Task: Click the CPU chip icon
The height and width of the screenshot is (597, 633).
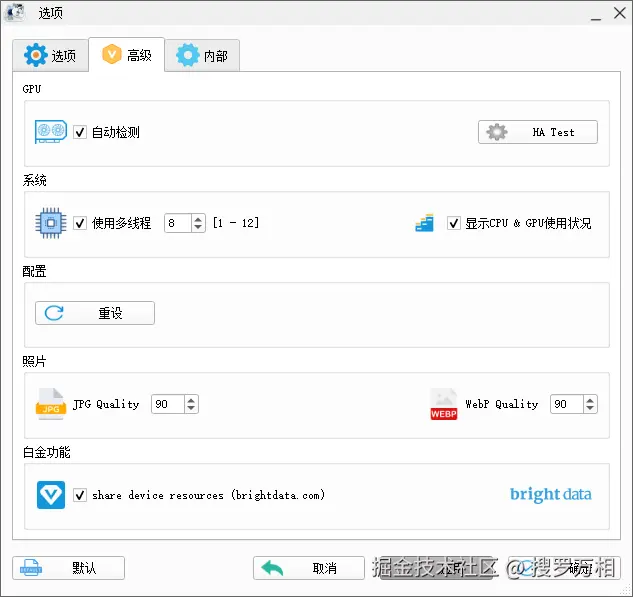Action: [x=51, y=223]
